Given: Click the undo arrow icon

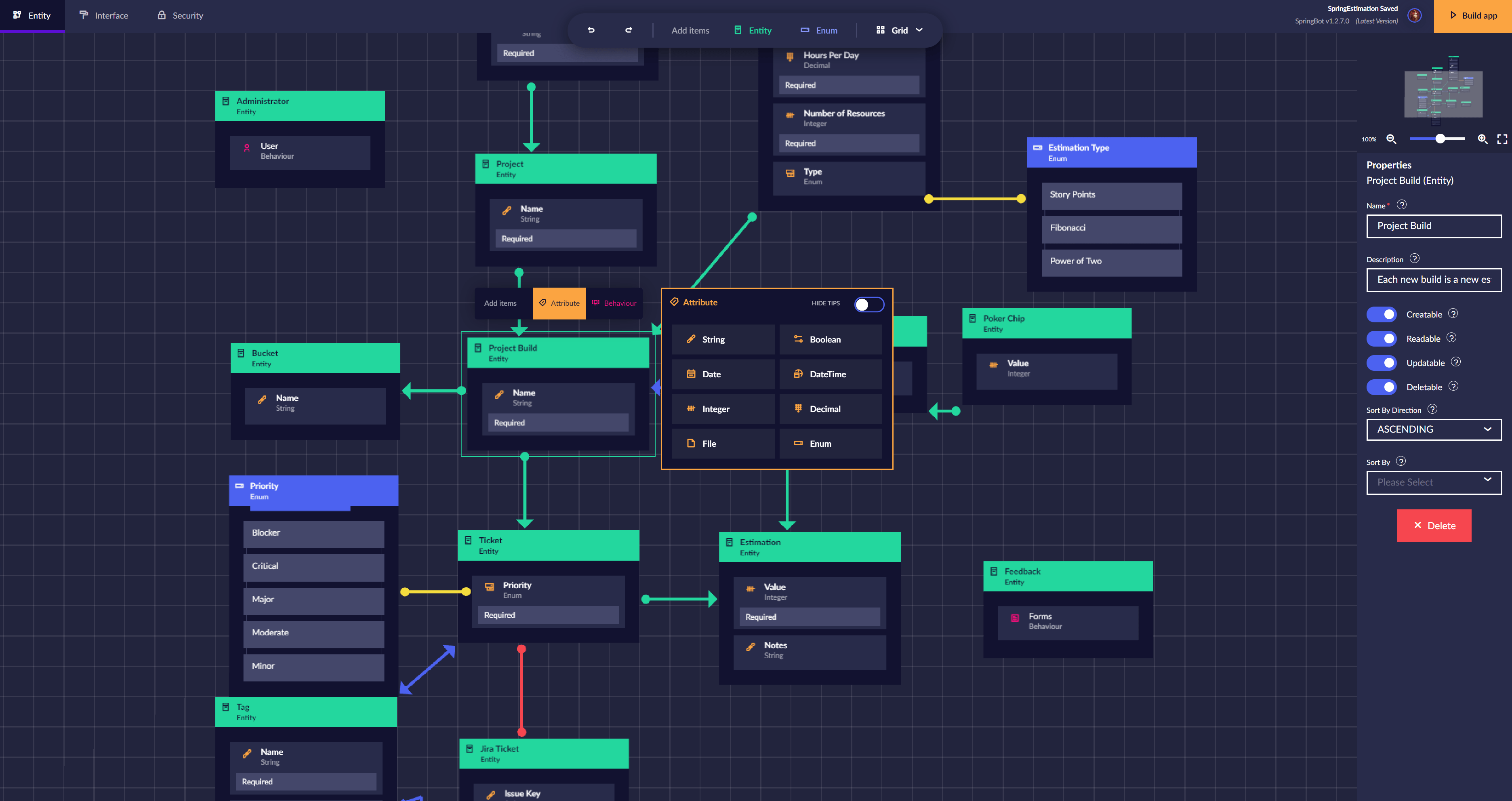Looking at the screenshot, I should pos(591,30).
